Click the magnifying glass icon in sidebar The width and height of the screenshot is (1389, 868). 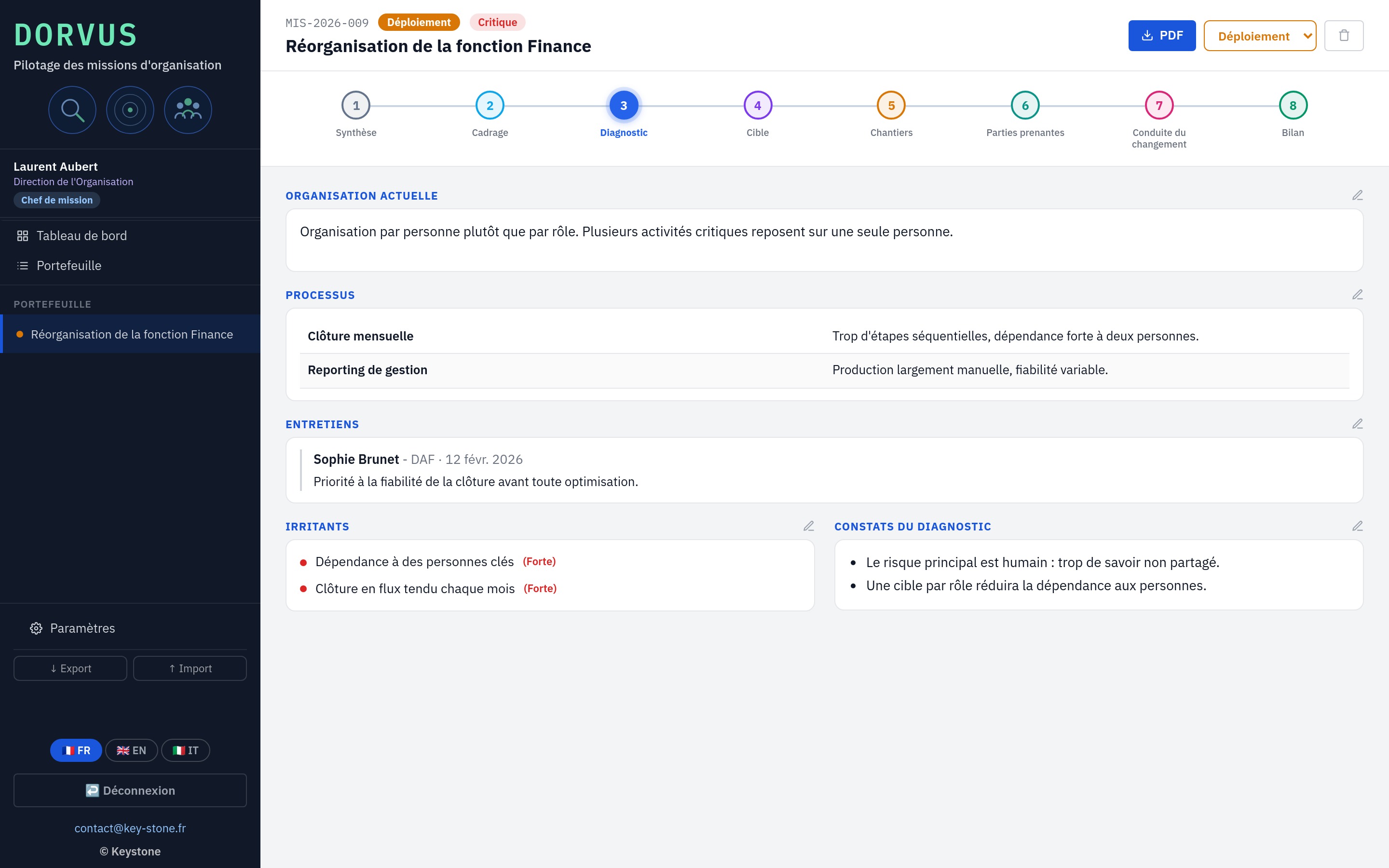[72, 109]
